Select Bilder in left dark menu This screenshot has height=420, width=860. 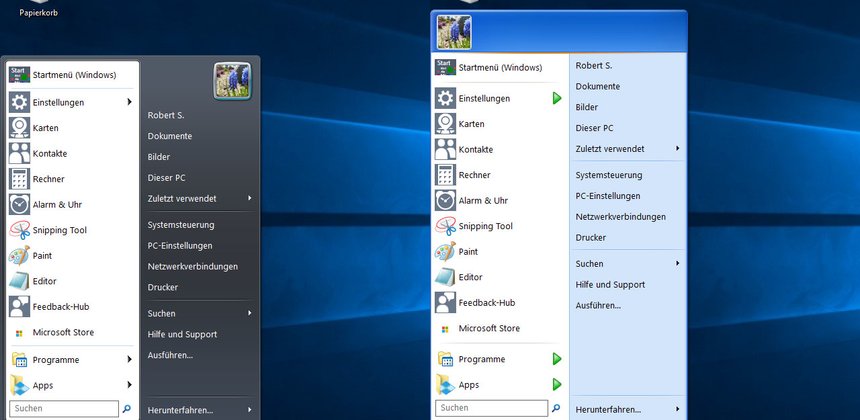click(159, 157)
